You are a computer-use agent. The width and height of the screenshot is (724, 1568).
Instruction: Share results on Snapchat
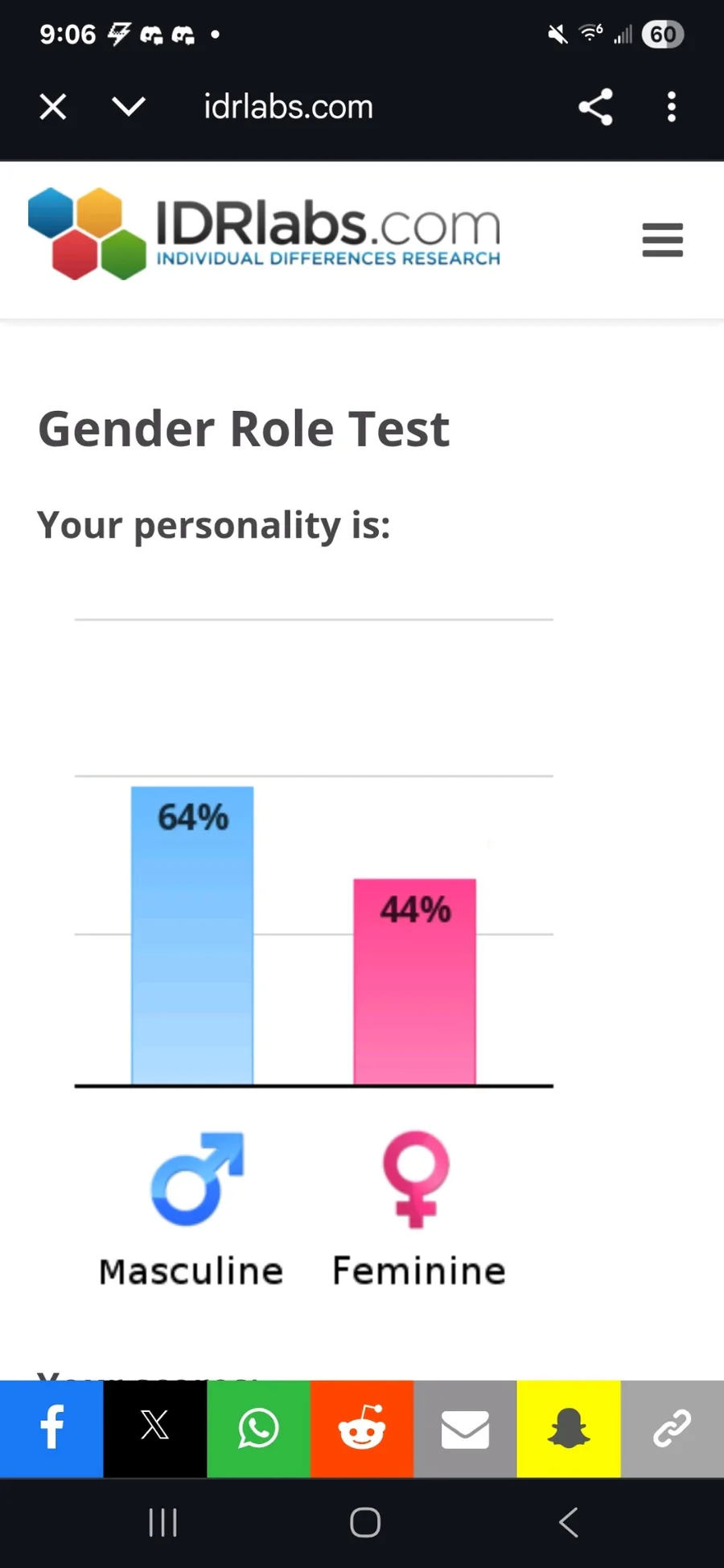tap(569, 1429)
